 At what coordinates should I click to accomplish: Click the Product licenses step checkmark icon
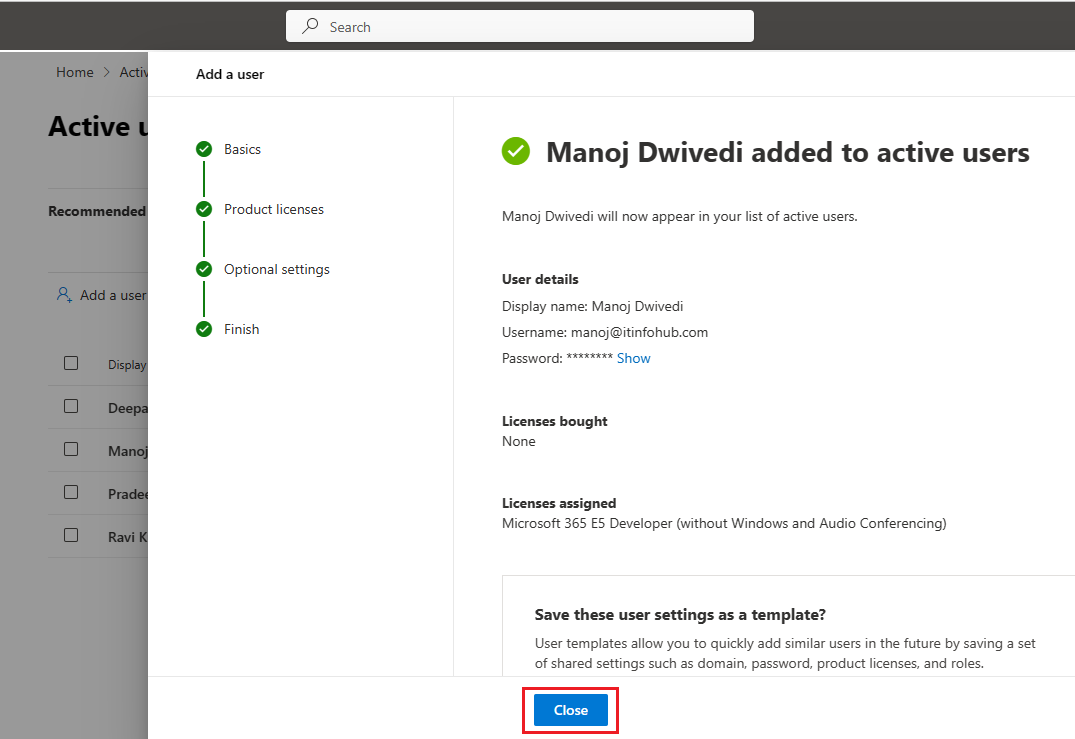pos(204,209)
